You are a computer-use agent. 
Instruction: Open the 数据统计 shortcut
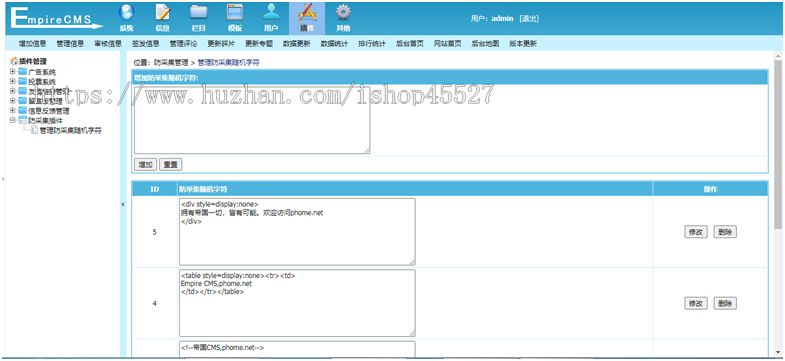point(334,44)
